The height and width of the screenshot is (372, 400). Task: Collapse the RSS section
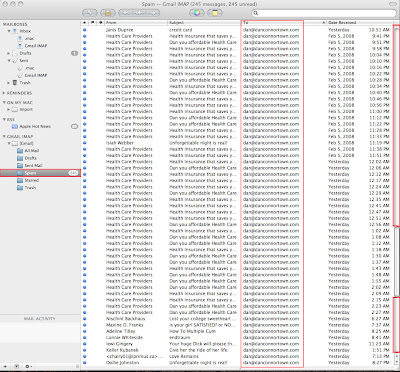[4, 119]
